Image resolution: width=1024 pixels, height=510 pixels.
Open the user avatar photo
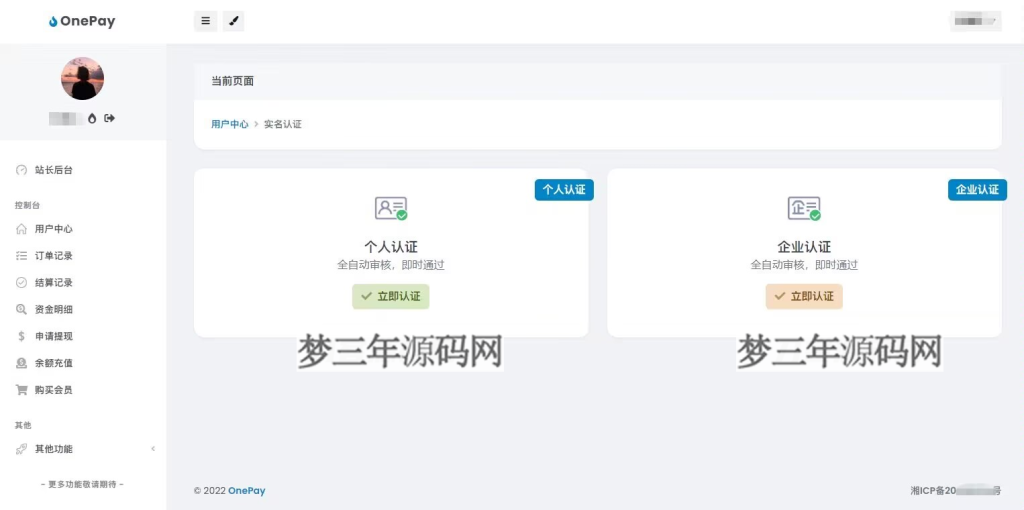[82, 78]
